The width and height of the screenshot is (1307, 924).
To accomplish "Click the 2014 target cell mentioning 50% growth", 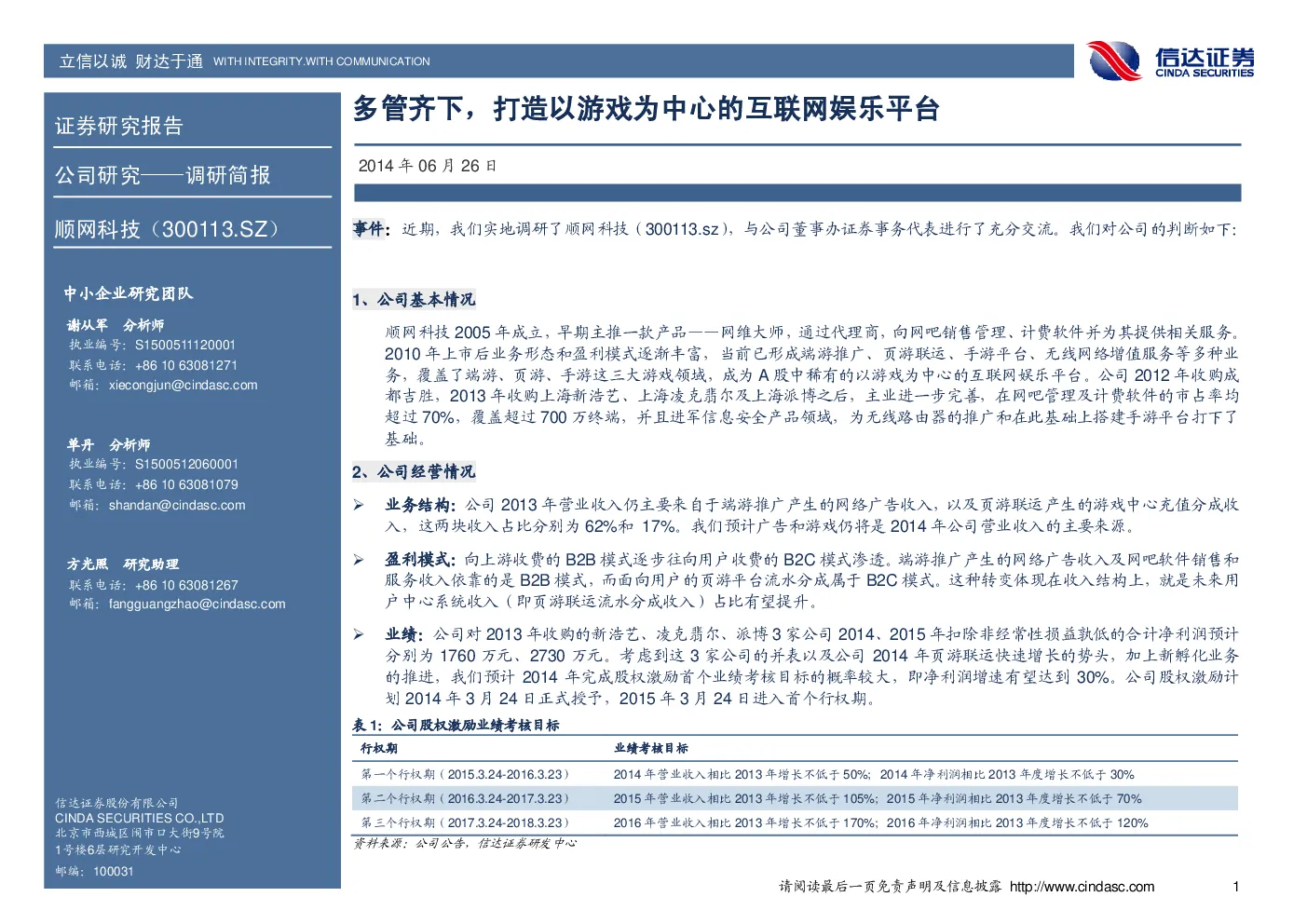I will [x=874, y=774].
